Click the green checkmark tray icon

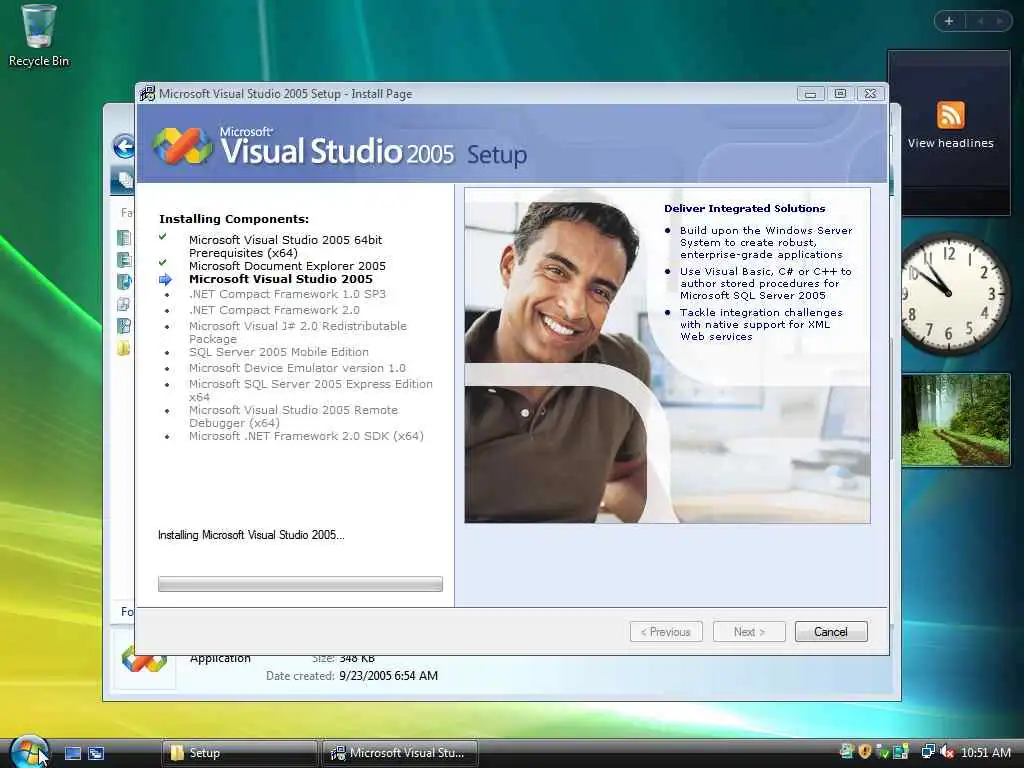[882, 752]
